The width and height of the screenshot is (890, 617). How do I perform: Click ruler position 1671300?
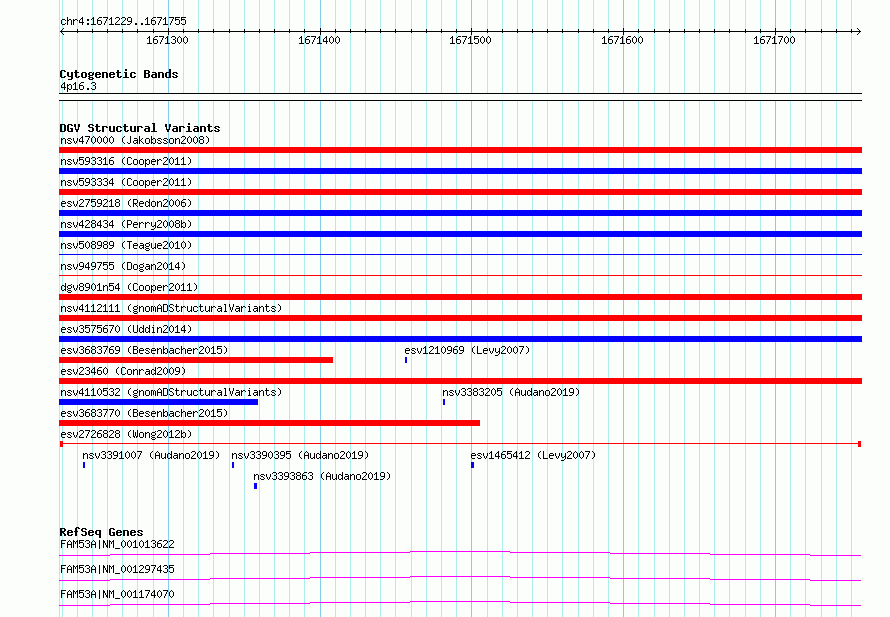coord(167,40)
